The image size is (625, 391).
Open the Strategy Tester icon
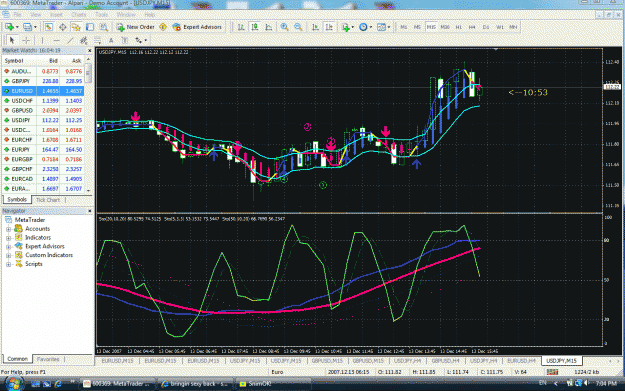pyautogui.click(x=104, y=27)
